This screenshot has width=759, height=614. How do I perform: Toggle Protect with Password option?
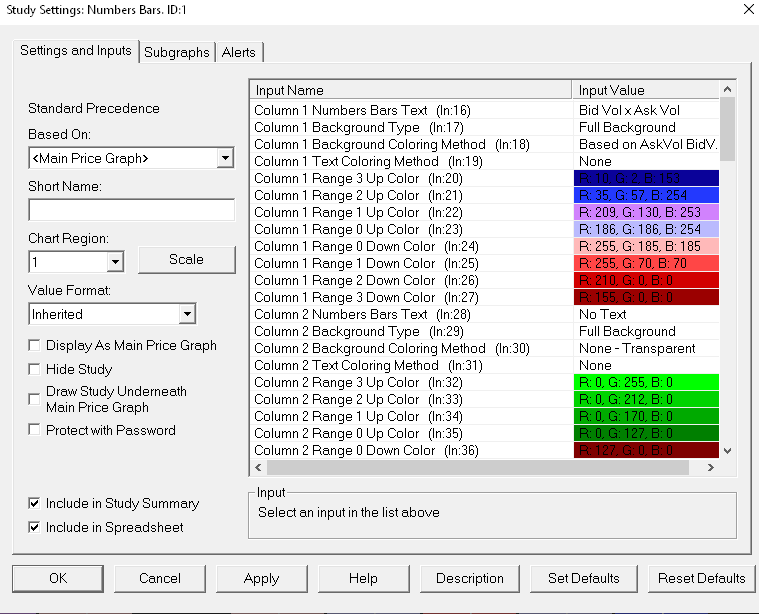pyautogui.click(x=36, y=431)
